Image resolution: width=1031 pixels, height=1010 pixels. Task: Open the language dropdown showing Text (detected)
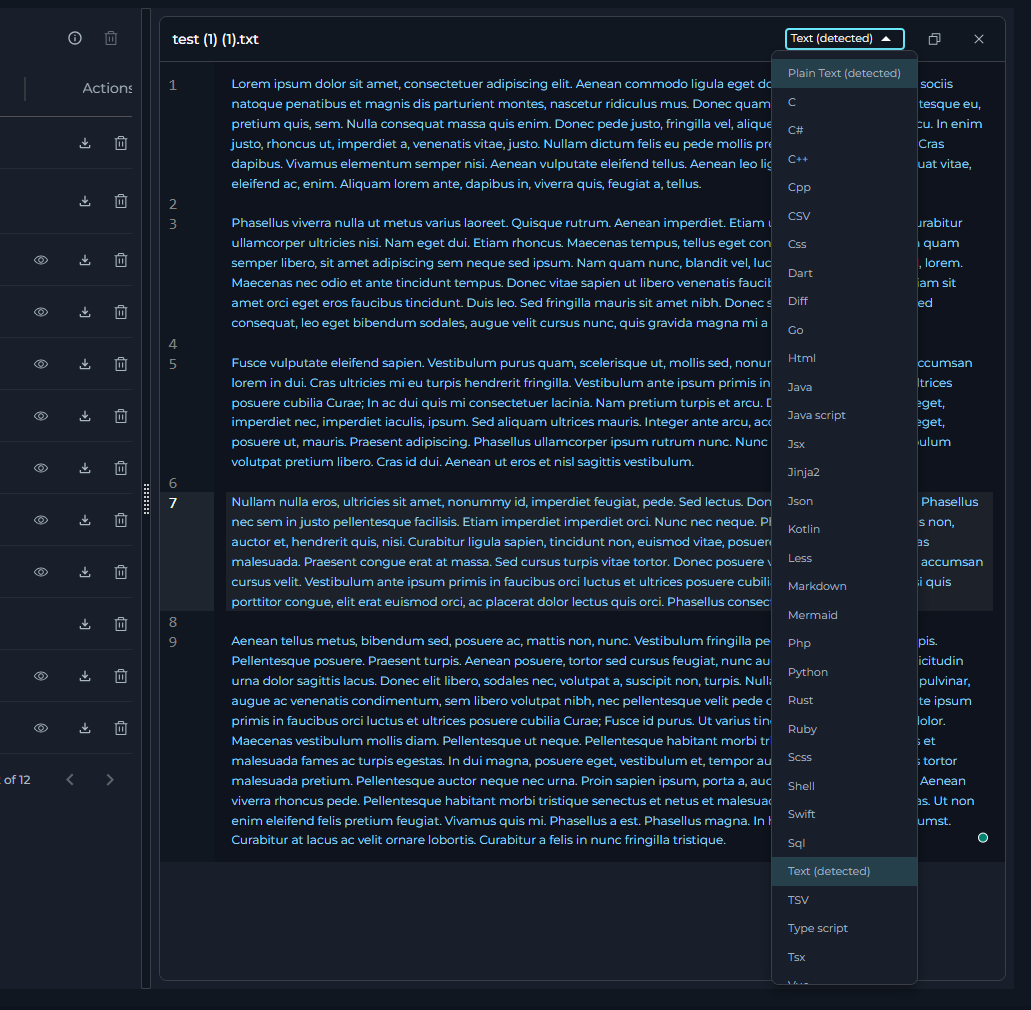click(x=844, y=39)
